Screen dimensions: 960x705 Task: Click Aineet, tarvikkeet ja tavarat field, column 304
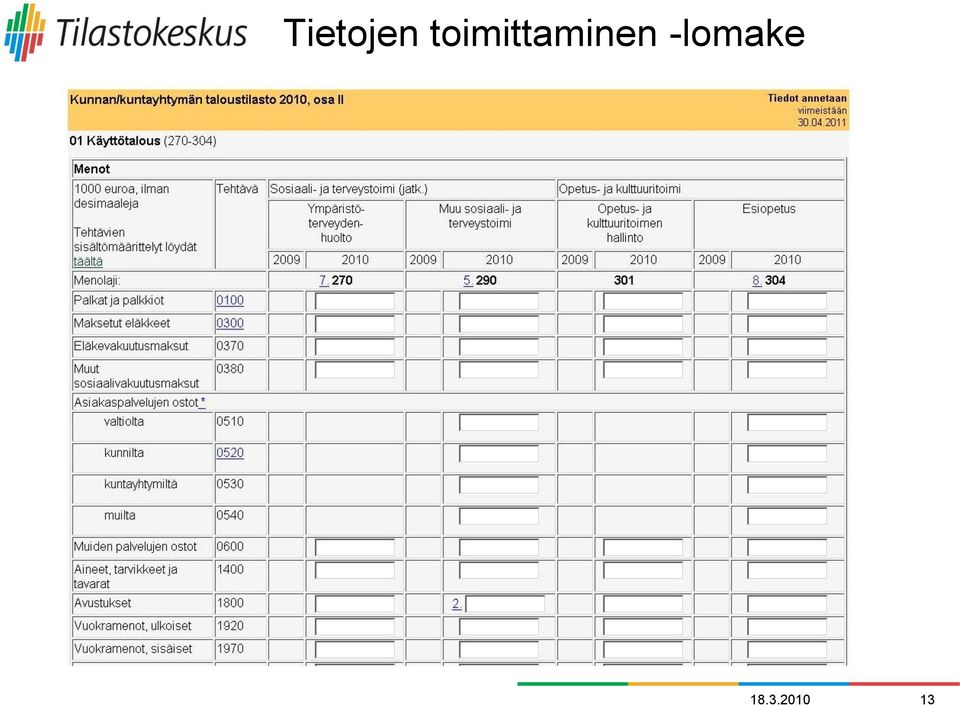tap(787, 570)
